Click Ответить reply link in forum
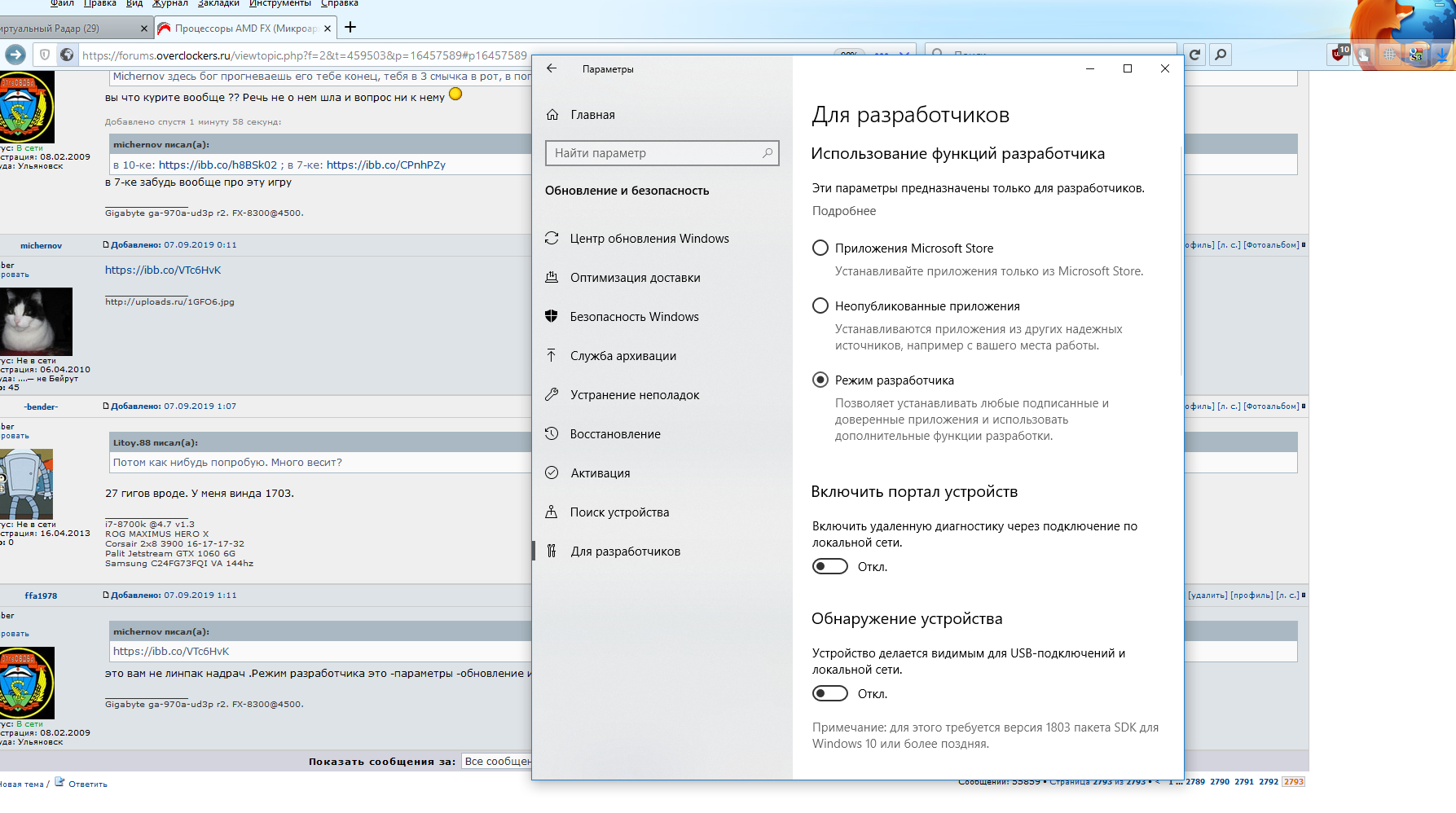Screen dimensions: 1456x813 pyautogui.click(x=88, y=784)
